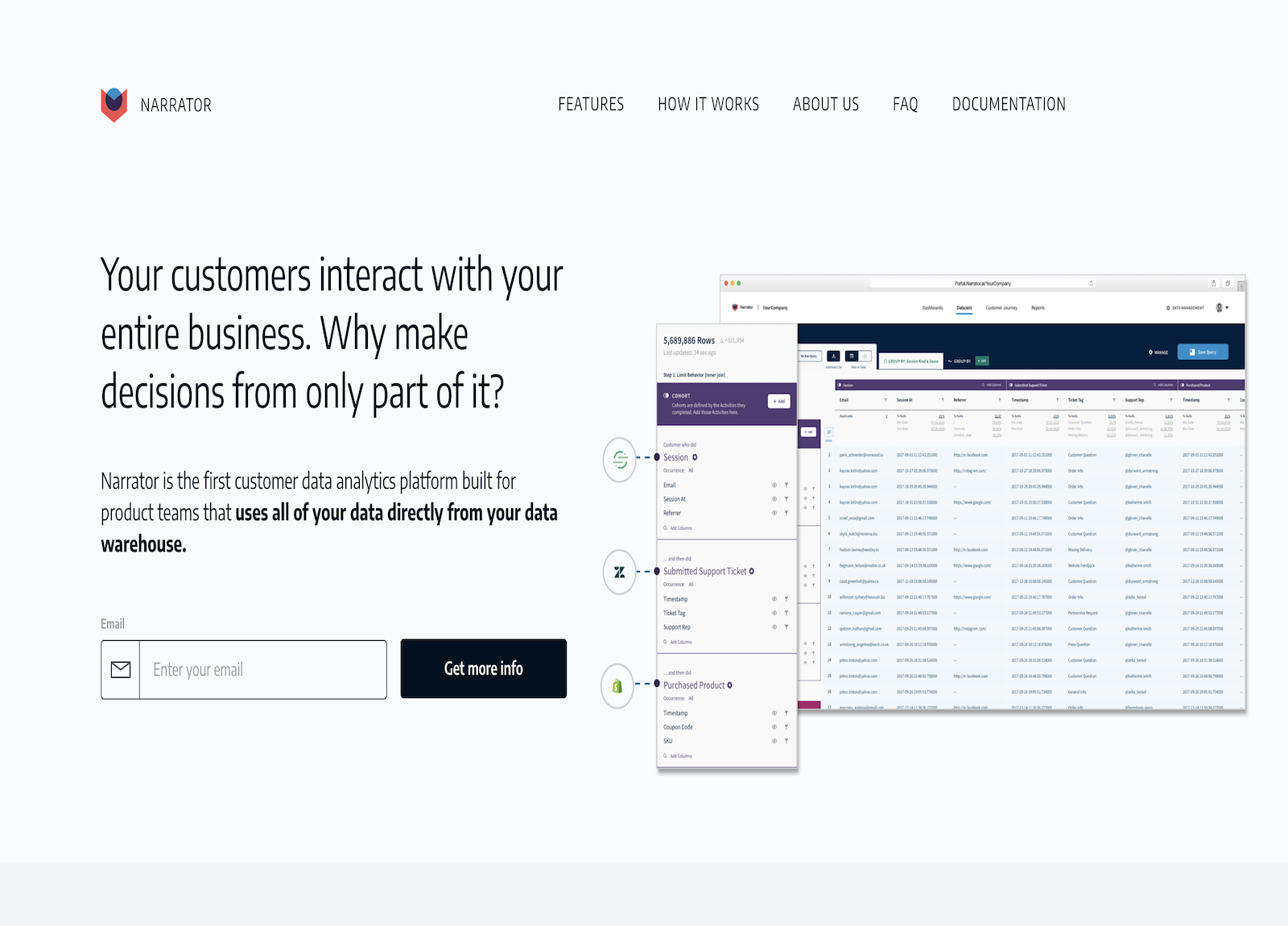The width and height of the screenshot is (1288, 926).
Task: Toggle visibility eye for Ticket Tag column
Action: click(774, 613)
